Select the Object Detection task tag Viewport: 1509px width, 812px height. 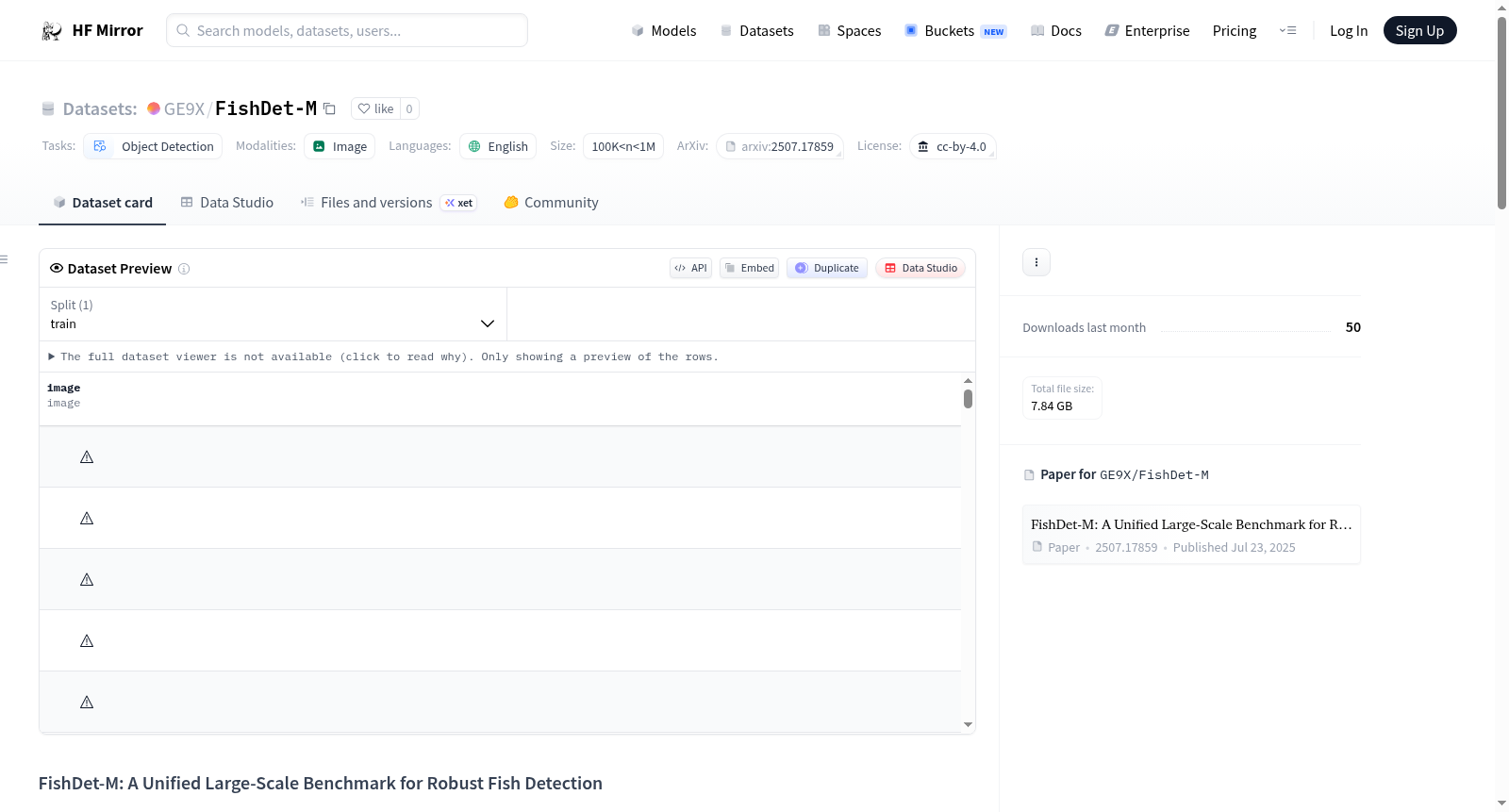click(153, 146)
